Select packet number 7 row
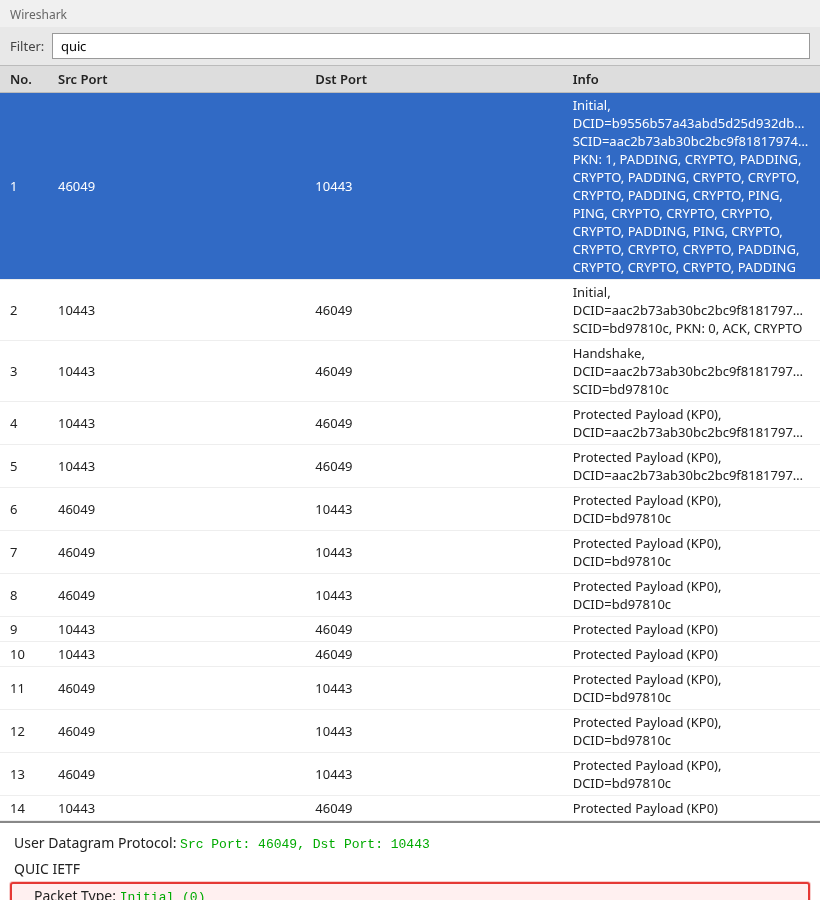This screenshot has height=900, width=820. pos(410,553)
